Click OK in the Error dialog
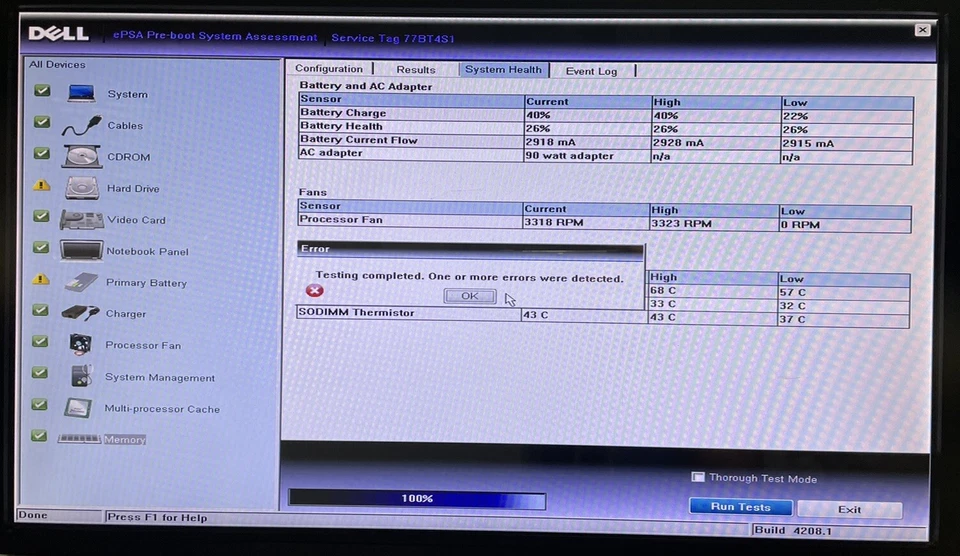960x556 pixels. [470, 296]
